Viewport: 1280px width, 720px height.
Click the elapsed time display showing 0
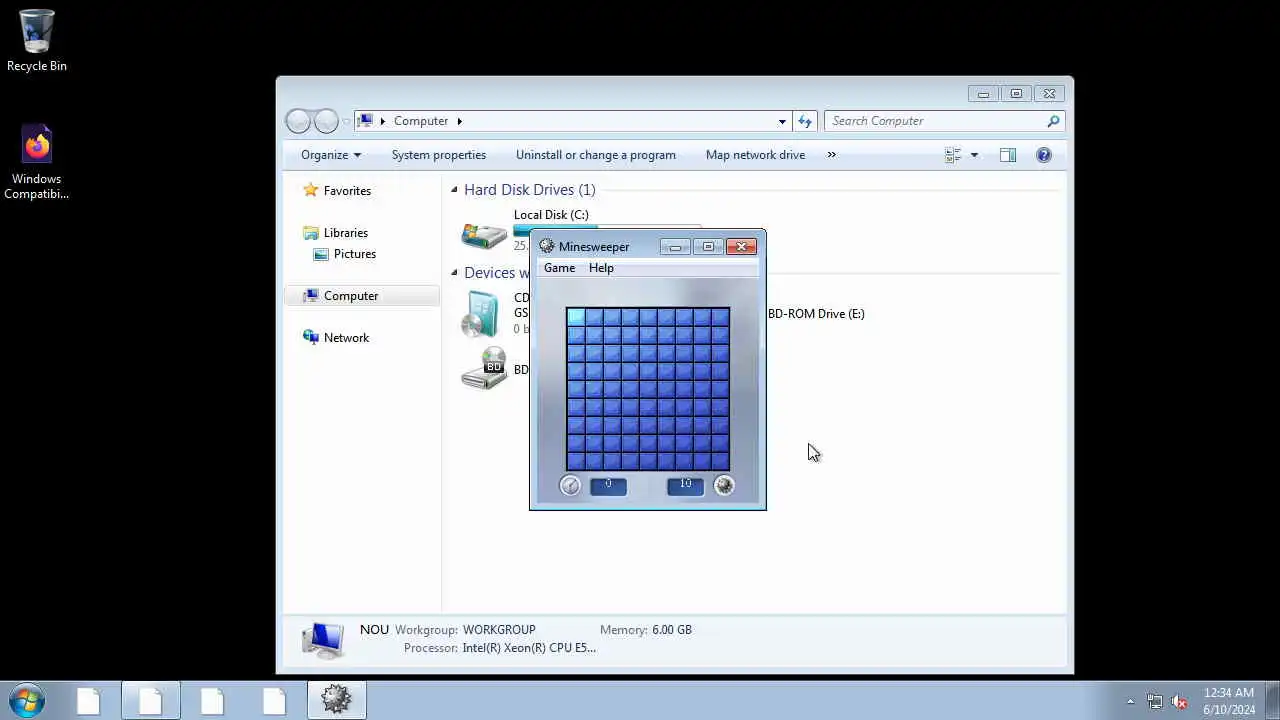coord(608,486)
